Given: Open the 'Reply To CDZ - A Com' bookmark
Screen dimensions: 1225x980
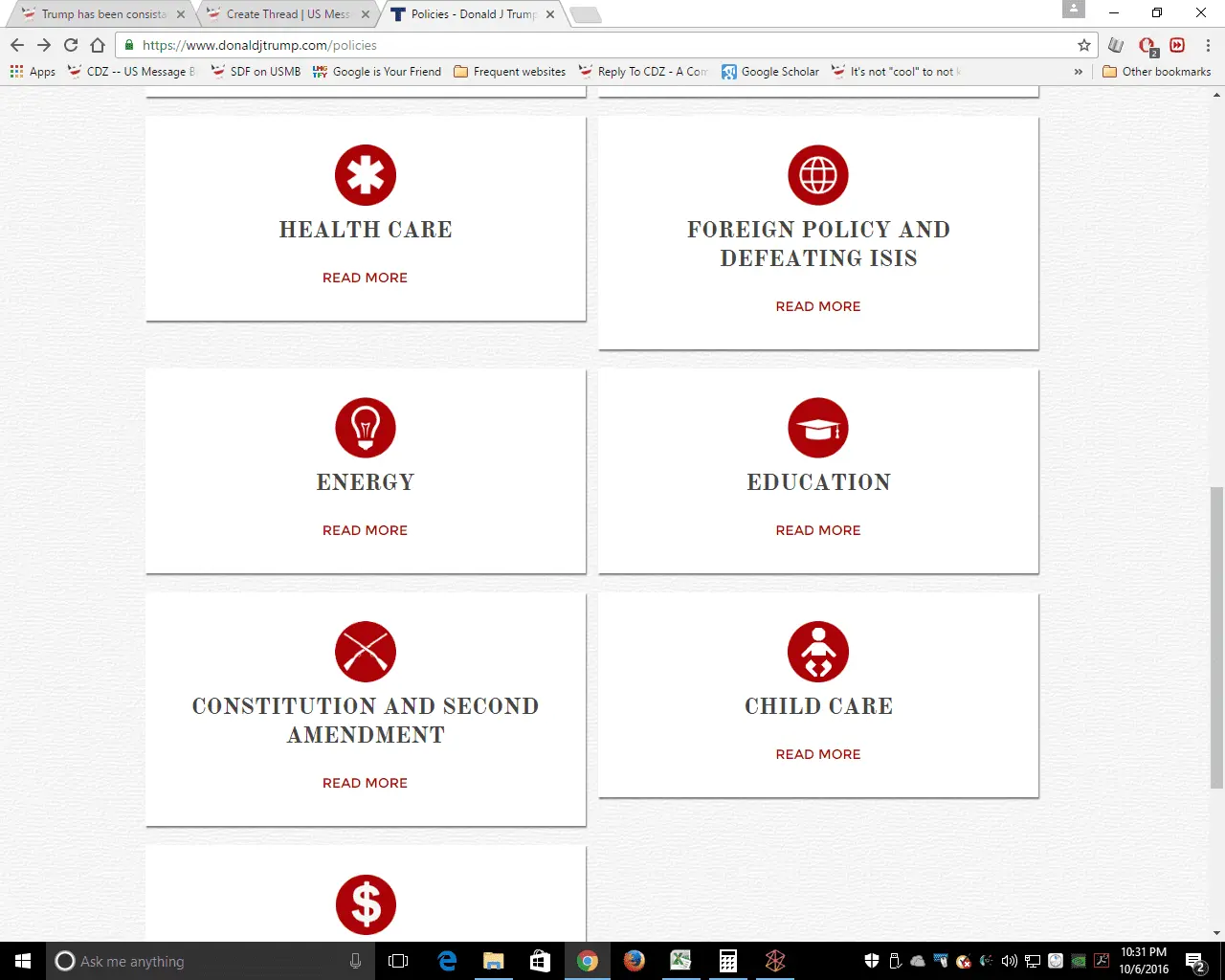Looking at the screenshot, I should (x=643, y=72).
